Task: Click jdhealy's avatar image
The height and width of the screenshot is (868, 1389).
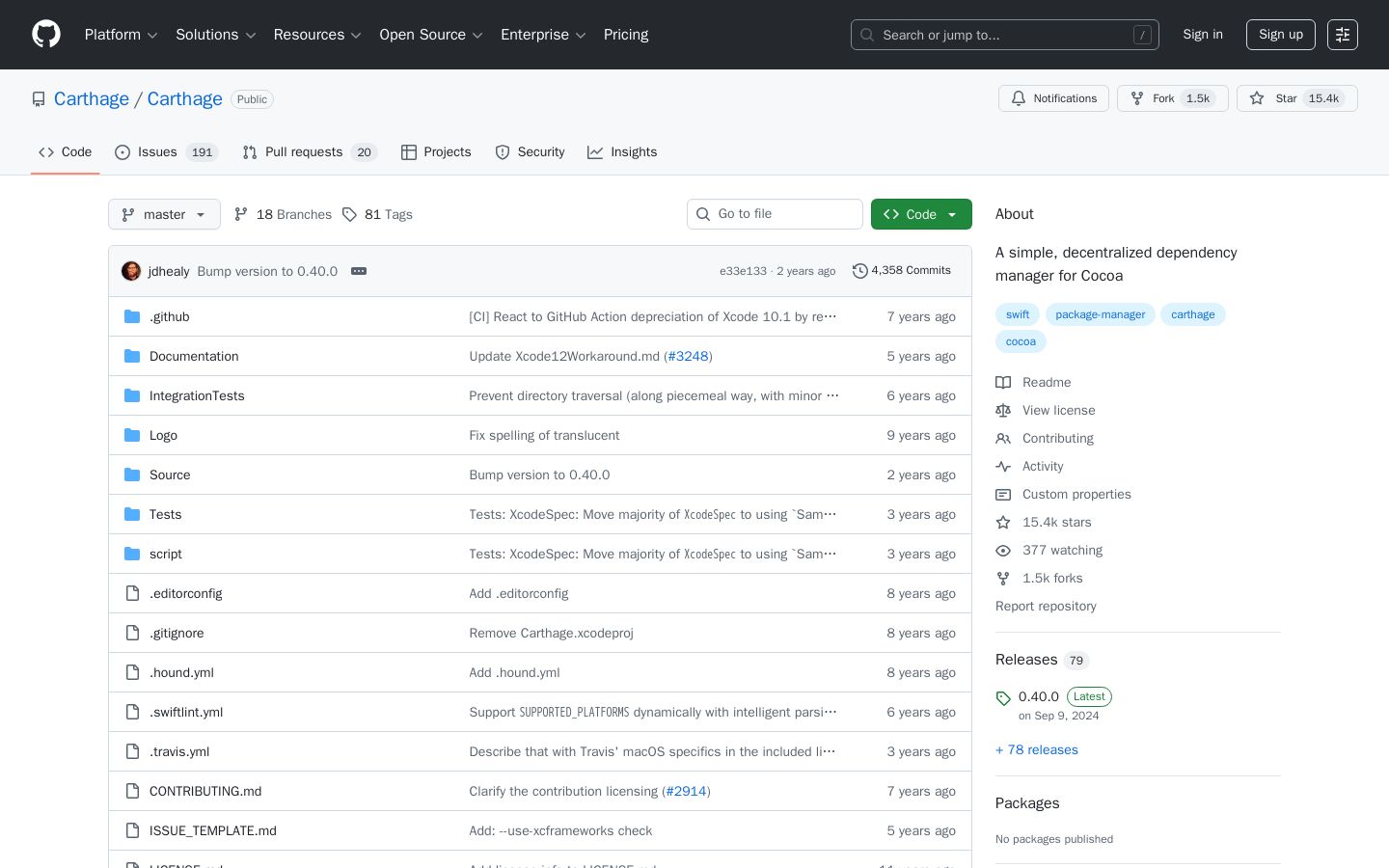Action: pyautogui.click(x=131, y=271)
